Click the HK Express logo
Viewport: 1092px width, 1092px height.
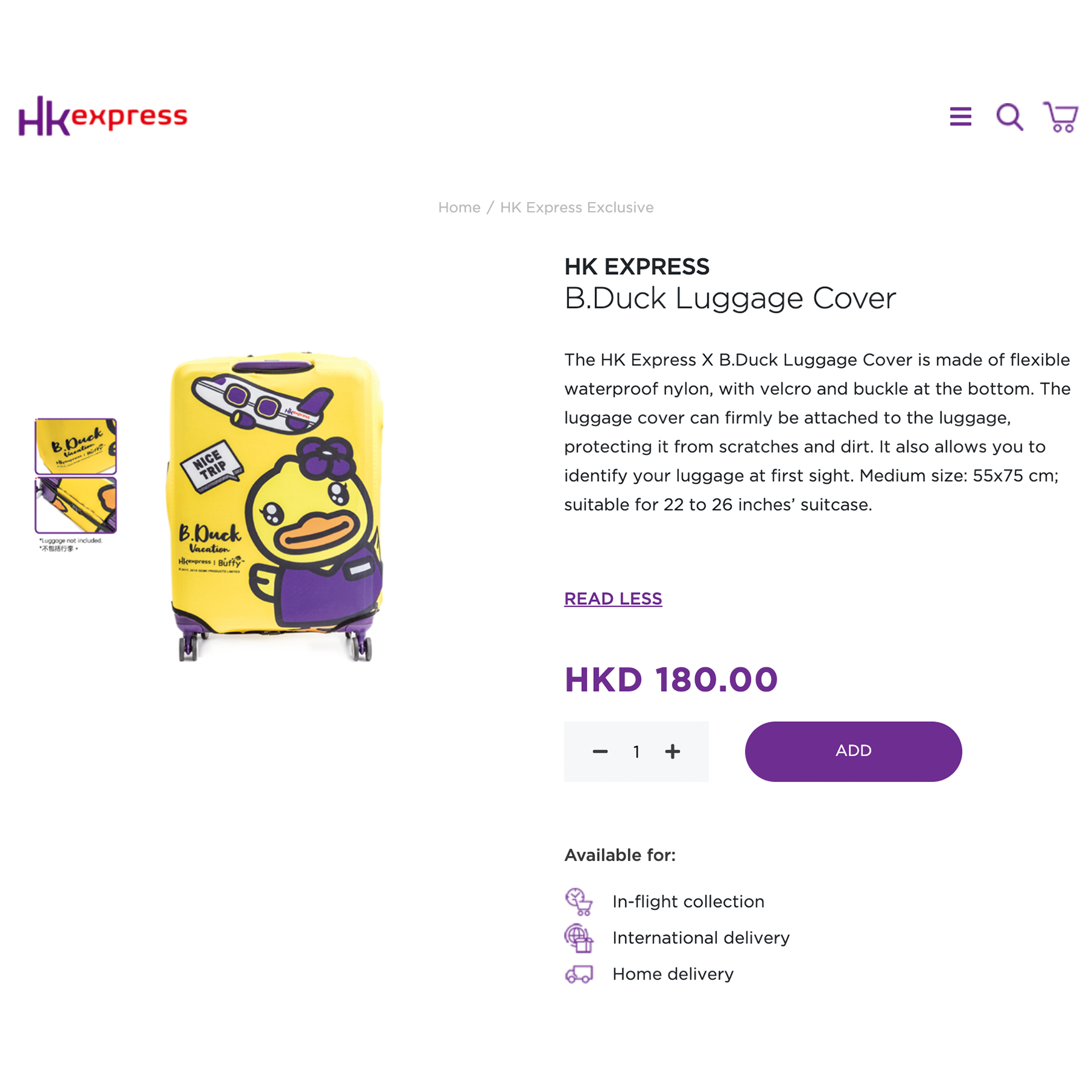pyautogui.click(x=103, y=116)
